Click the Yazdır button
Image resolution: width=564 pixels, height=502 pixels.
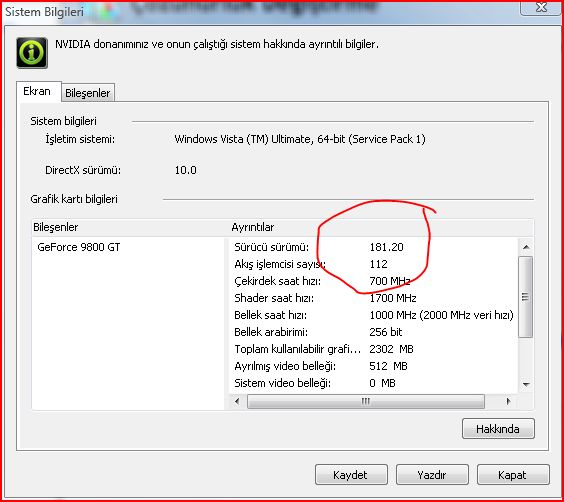click(432, 475)
